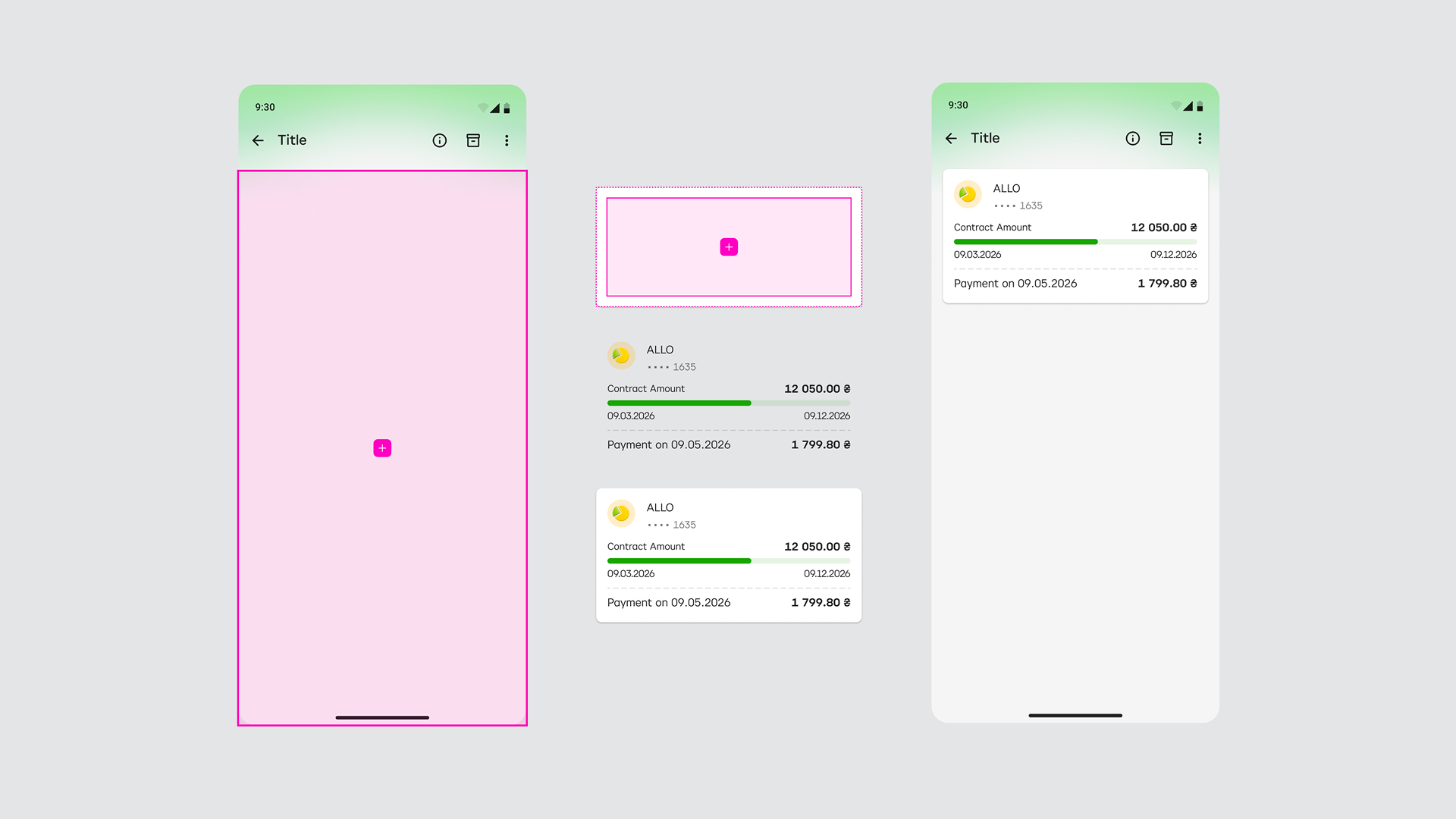Click Contract Amount in white middle card

coord(646,547)
